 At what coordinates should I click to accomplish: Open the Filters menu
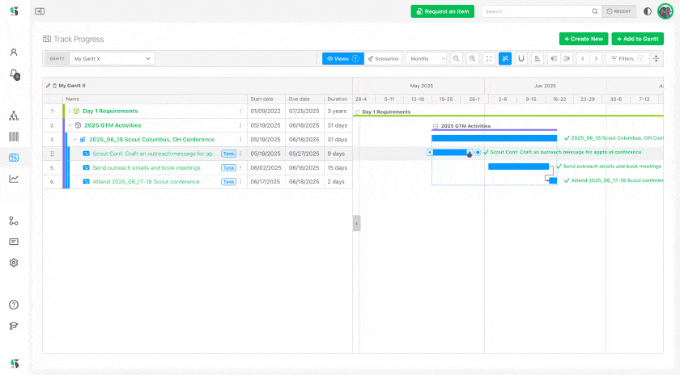(x=628, y=59)
